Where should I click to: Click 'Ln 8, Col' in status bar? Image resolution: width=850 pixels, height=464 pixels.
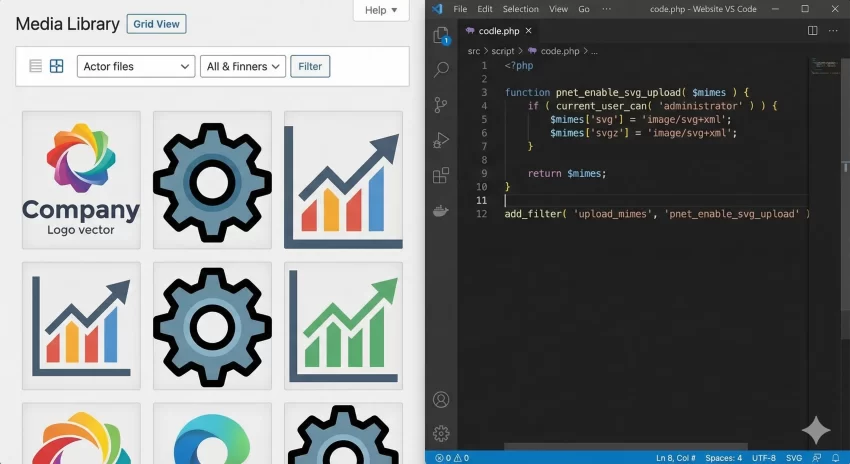[x=675, y=458]
